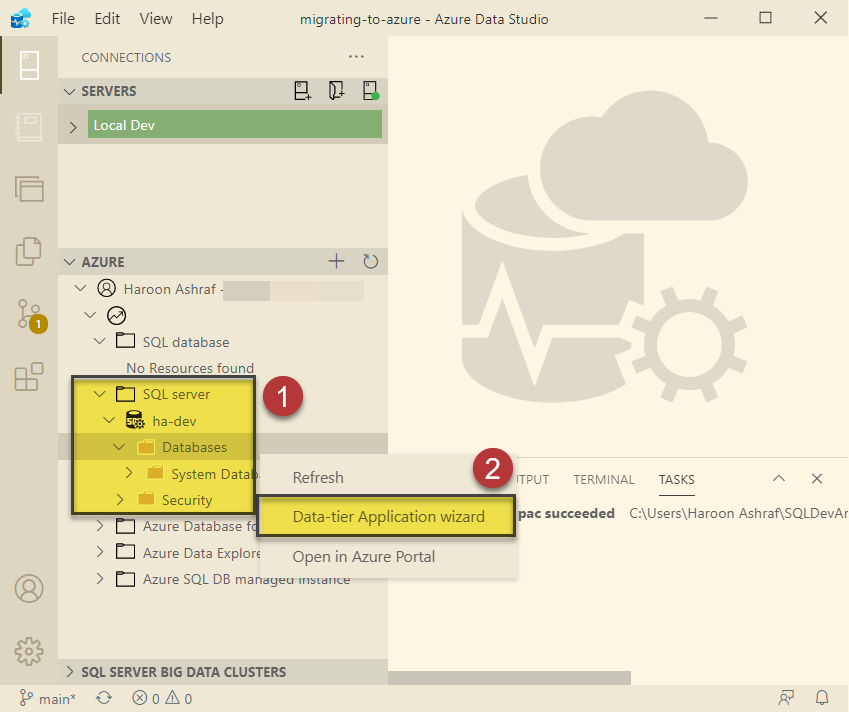This screenshot has height=712, width=849.
Task: Maximize the bottom panel with caret icon
Action: click(779, 479)
